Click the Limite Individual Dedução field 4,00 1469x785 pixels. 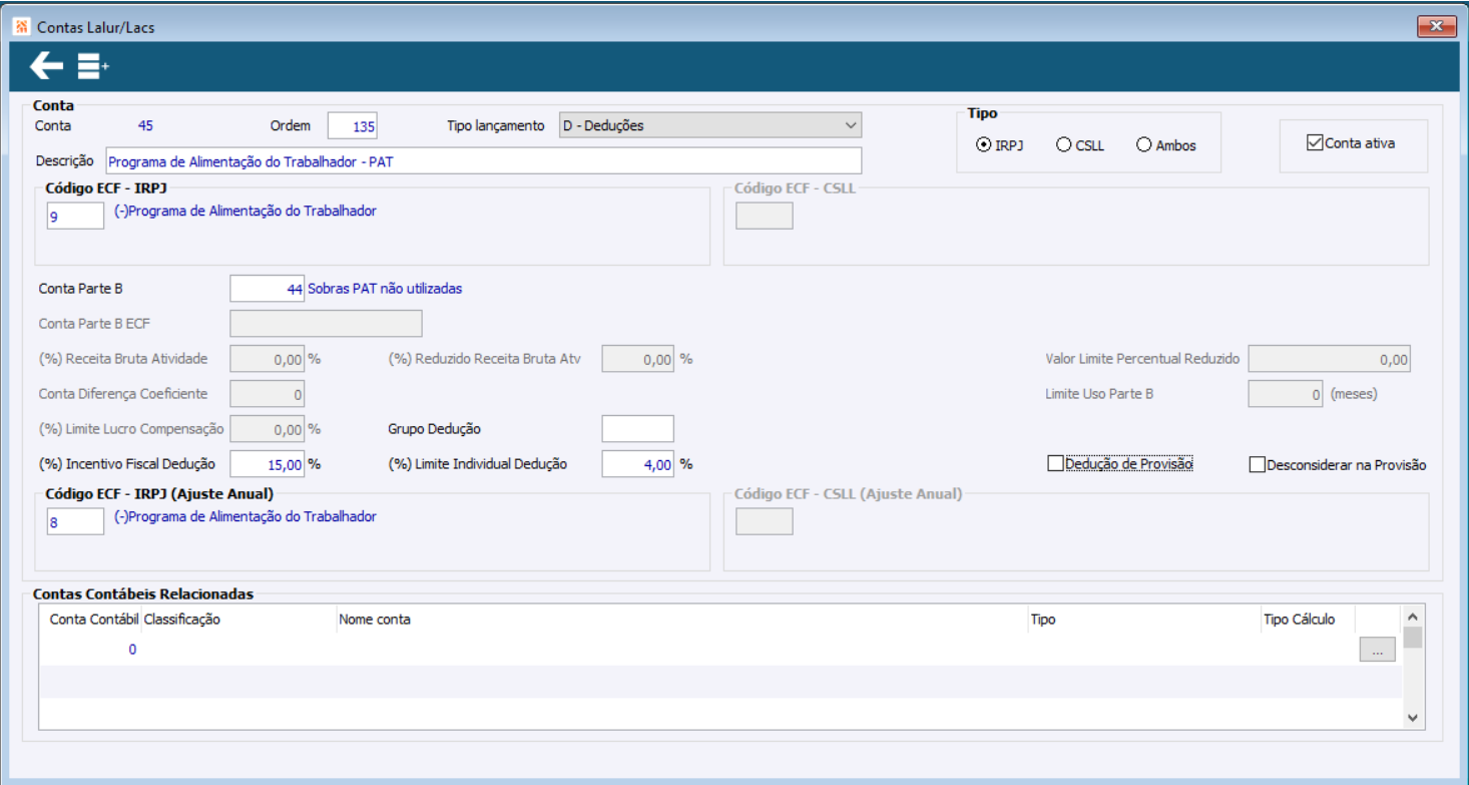coord(638,464)
